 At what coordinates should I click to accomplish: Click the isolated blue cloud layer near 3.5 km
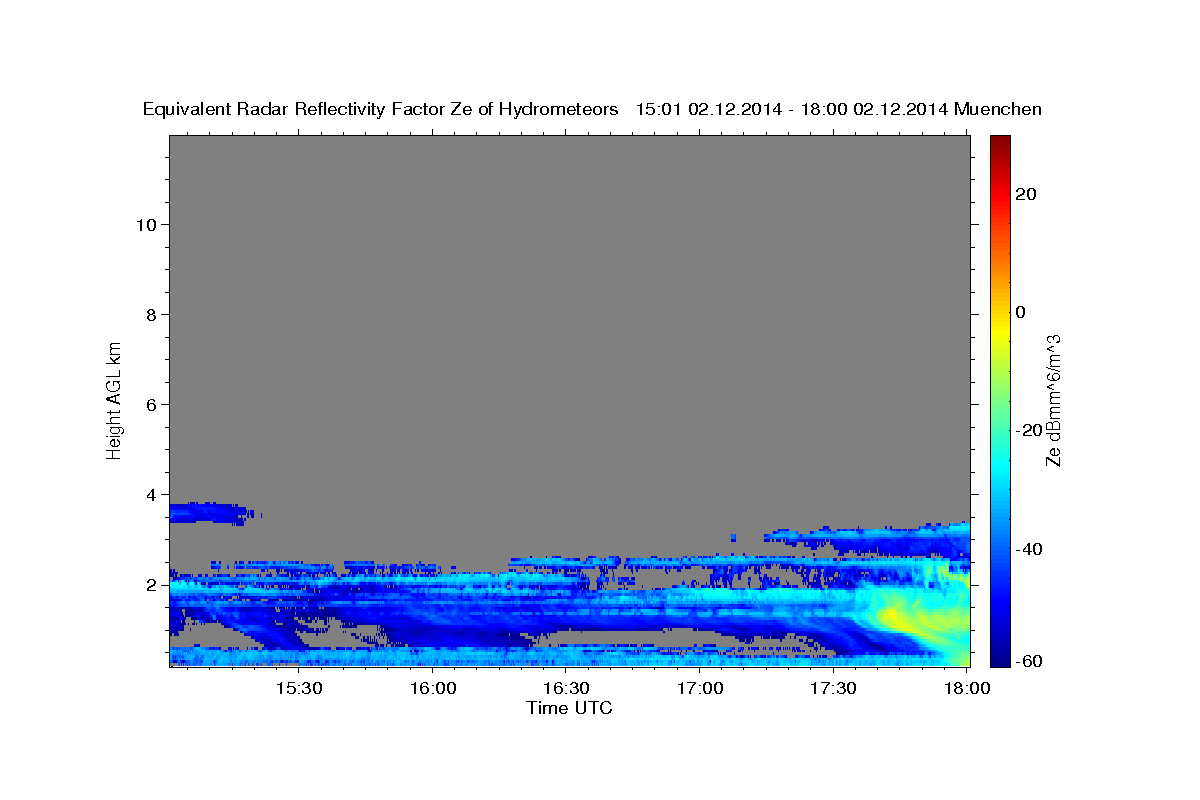pyautogui.click(x=207, y=514)
